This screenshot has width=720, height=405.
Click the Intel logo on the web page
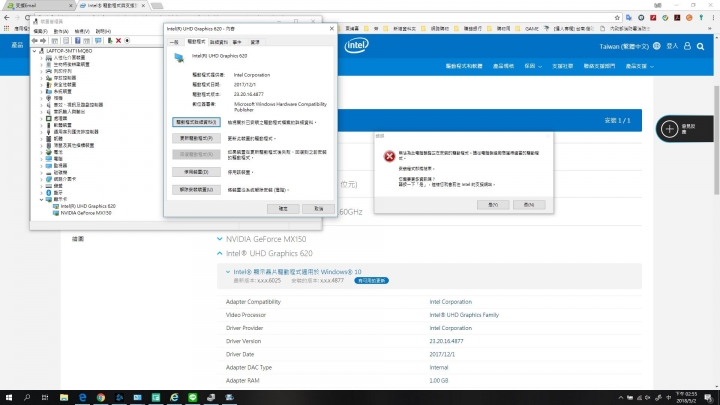pos(356,45)
